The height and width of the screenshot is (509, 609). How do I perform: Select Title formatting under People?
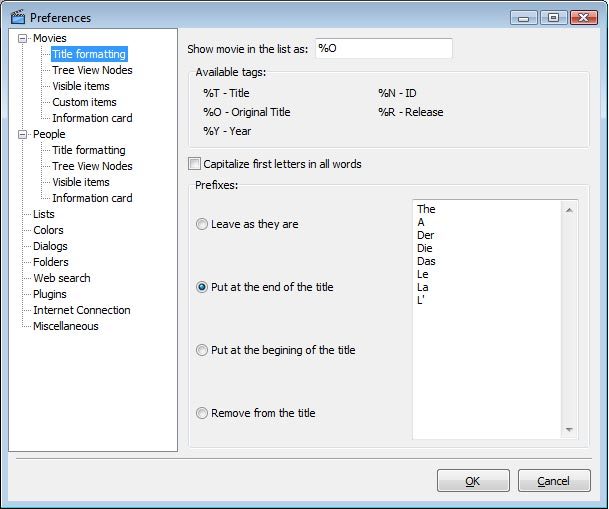[x=89, y=150]
